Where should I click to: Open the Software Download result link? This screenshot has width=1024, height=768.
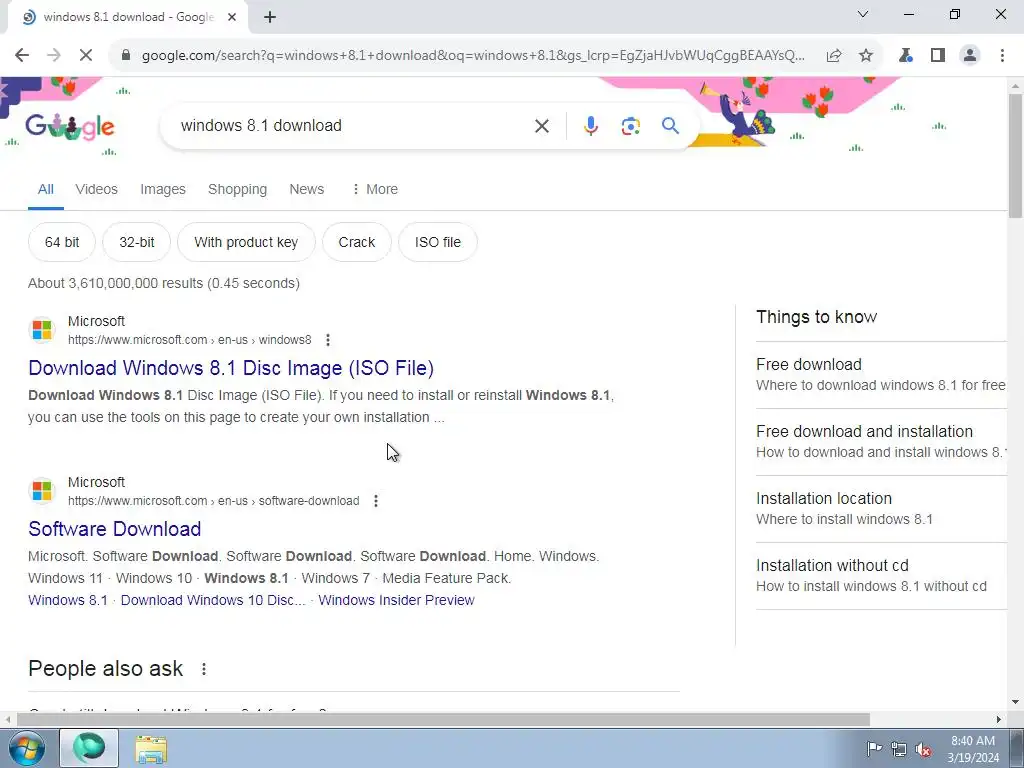(114, 529)
